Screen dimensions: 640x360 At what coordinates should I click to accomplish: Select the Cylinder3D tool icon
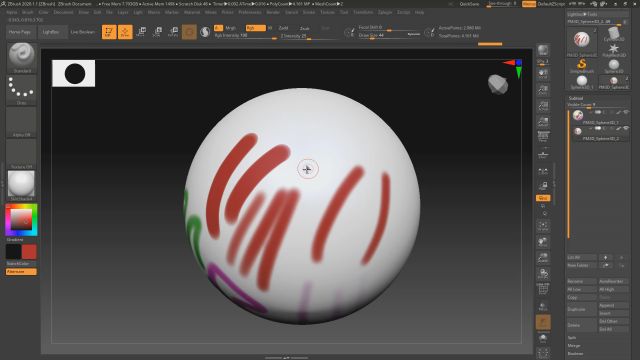[613, 34]
